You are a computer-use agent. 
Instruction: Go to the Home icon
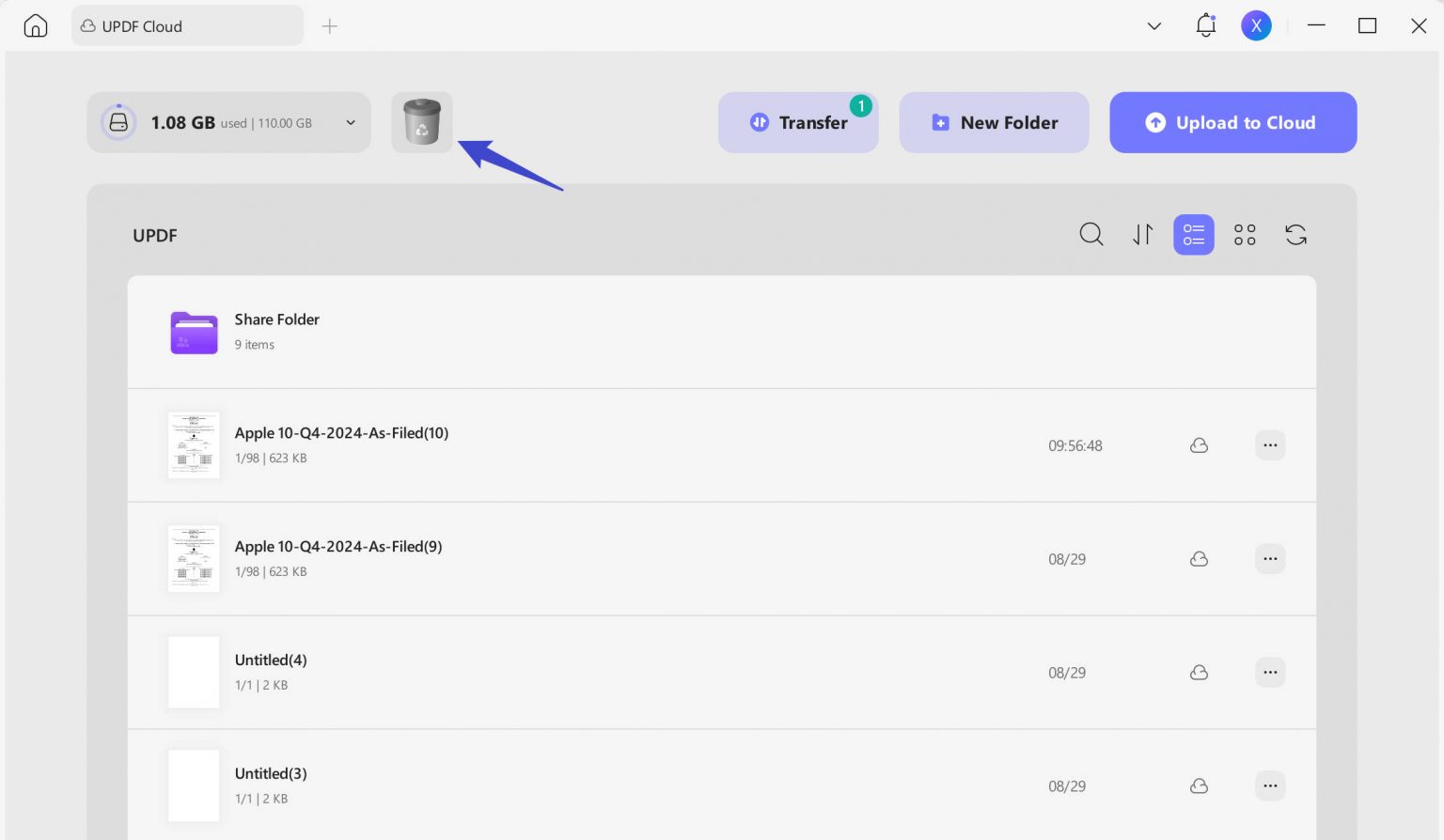(36, 26)
